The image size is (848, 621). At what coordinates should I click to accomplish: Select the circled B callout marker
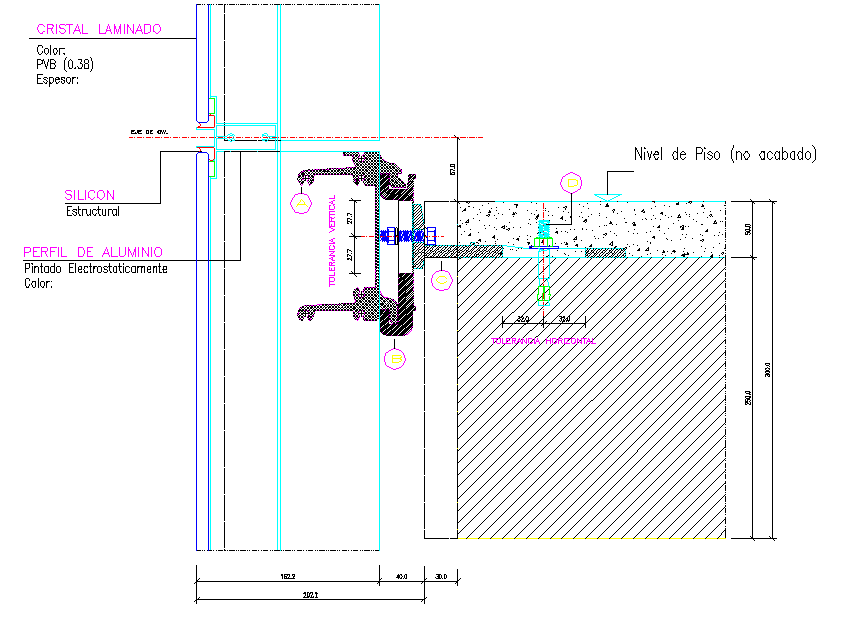(x=396, y=357)
